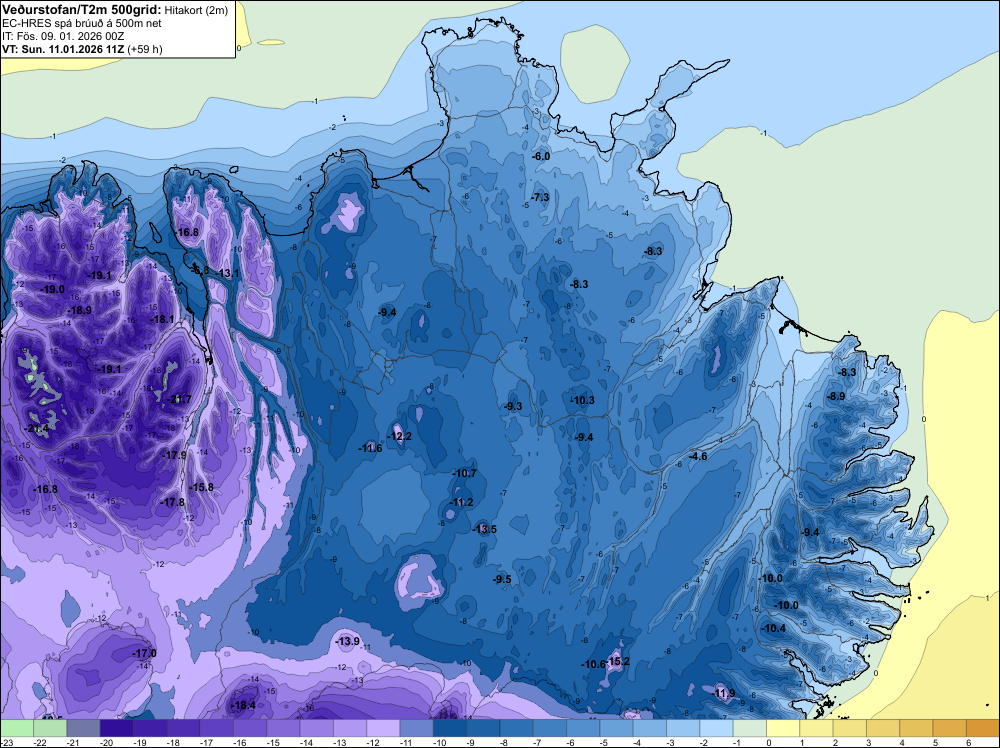Click the 'Hitakort (2m)' label in the header
The height and width of the screenshot is (748, 1000).
196,10
